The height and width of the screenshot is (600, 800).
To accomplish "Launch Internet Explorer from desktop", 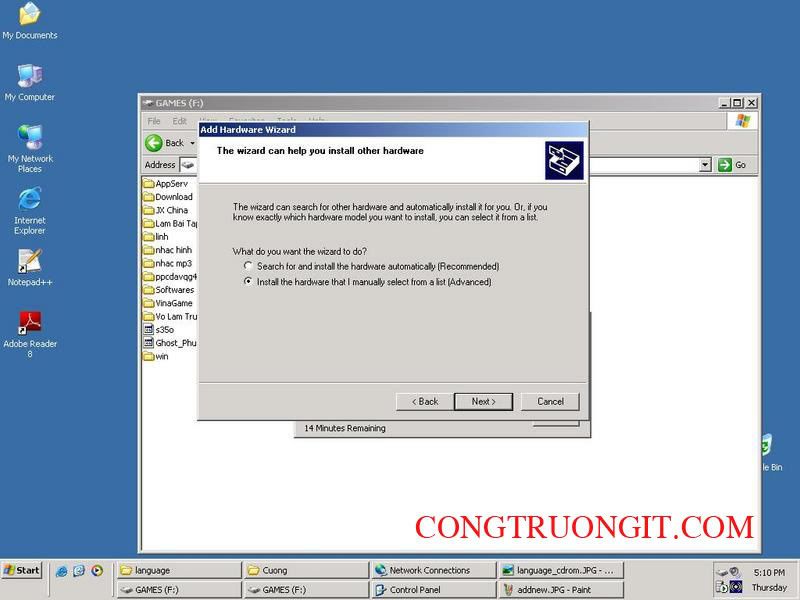I will pos(30,211).
